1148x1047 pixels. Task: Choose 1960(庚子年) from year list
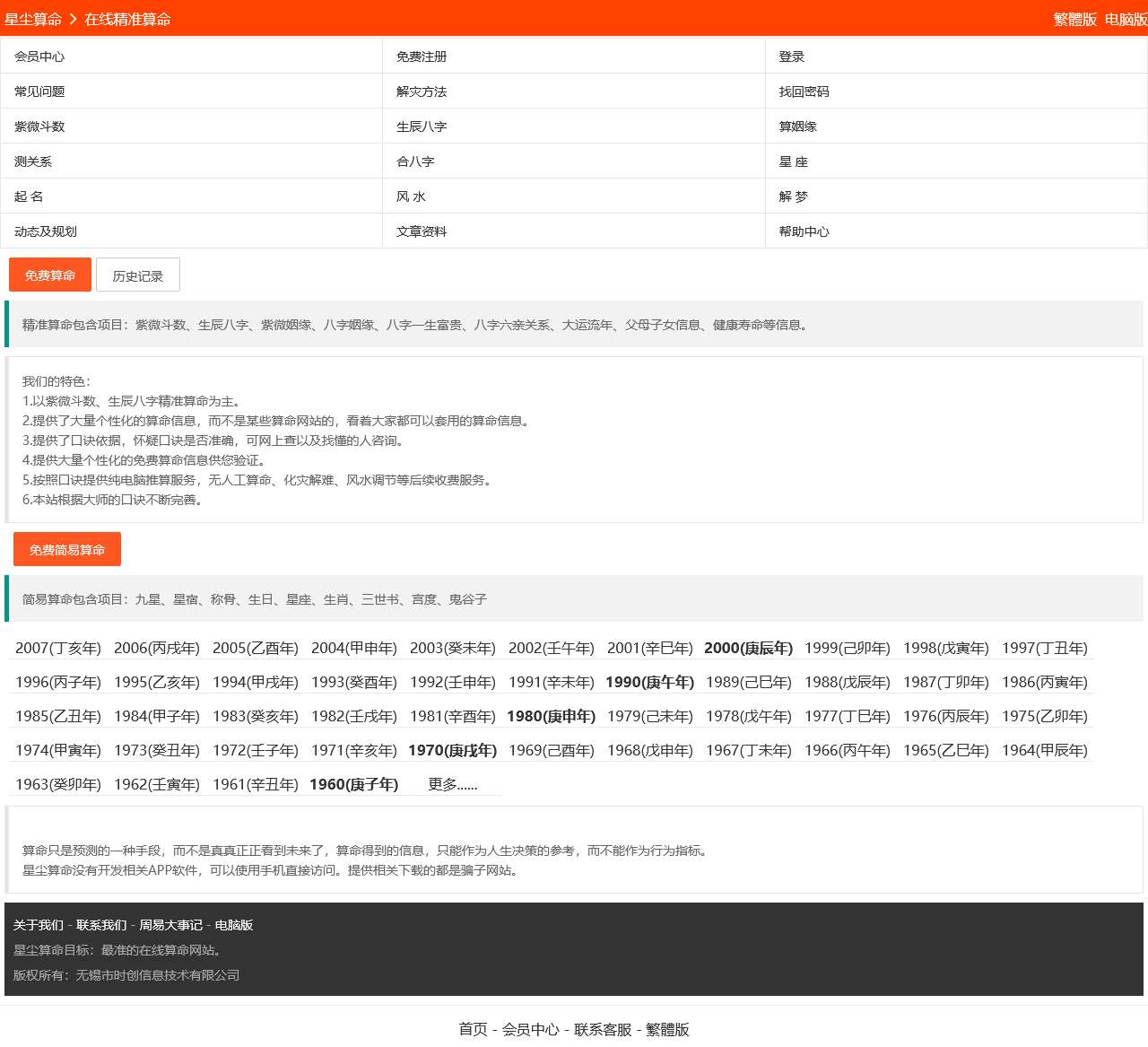[353, 784]
